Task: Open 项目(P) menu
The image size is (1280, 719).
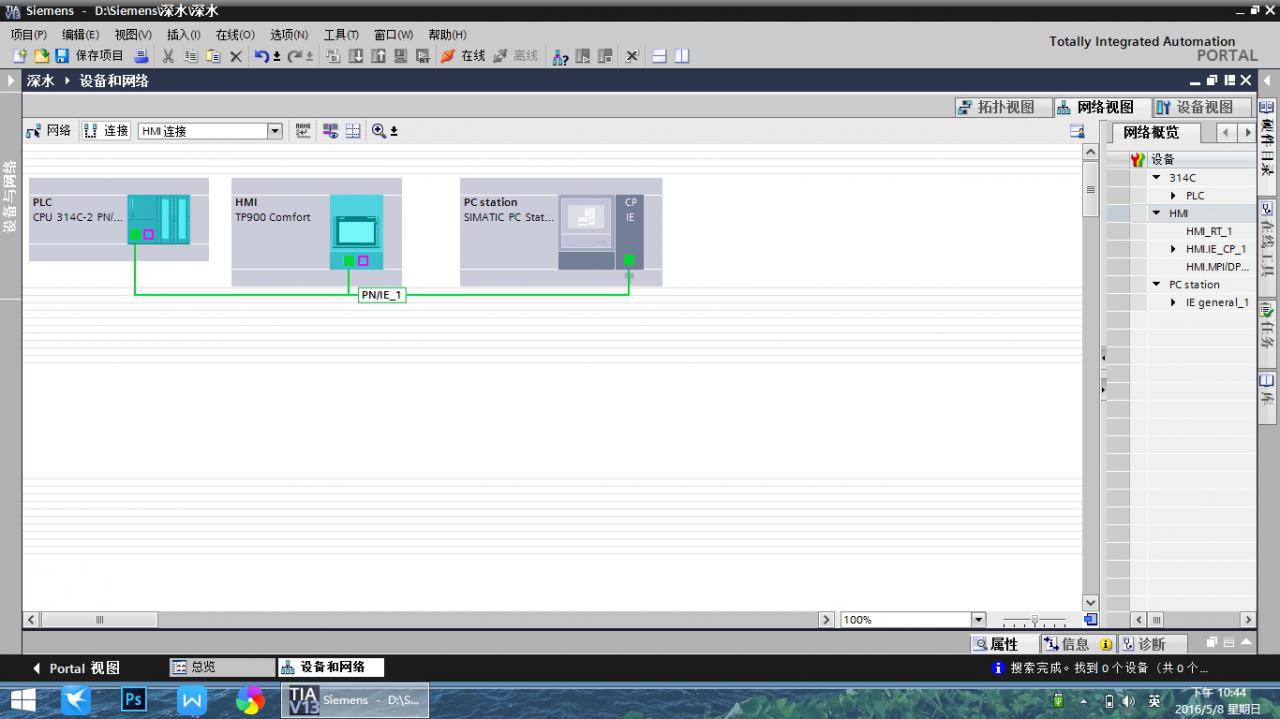Action: [28, 34]
